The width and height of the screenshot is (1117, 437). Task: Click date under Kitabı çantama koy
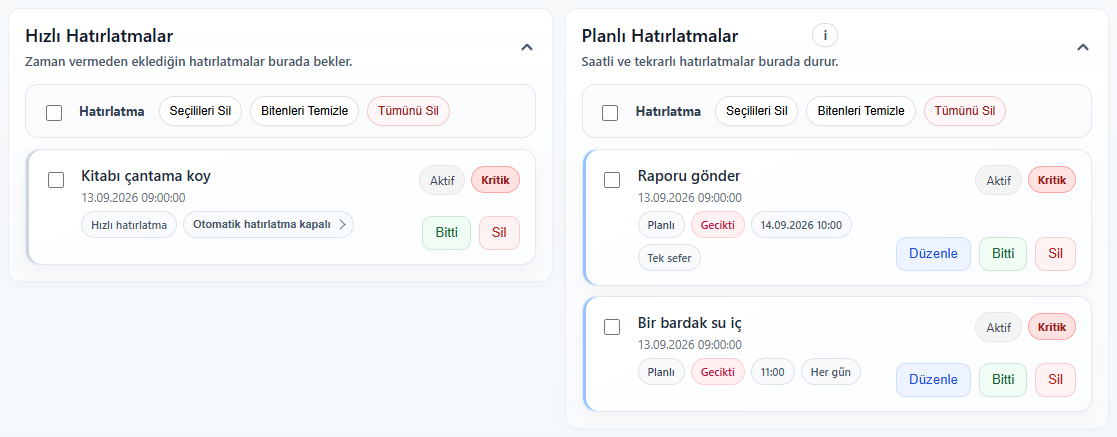pos(133,197)
